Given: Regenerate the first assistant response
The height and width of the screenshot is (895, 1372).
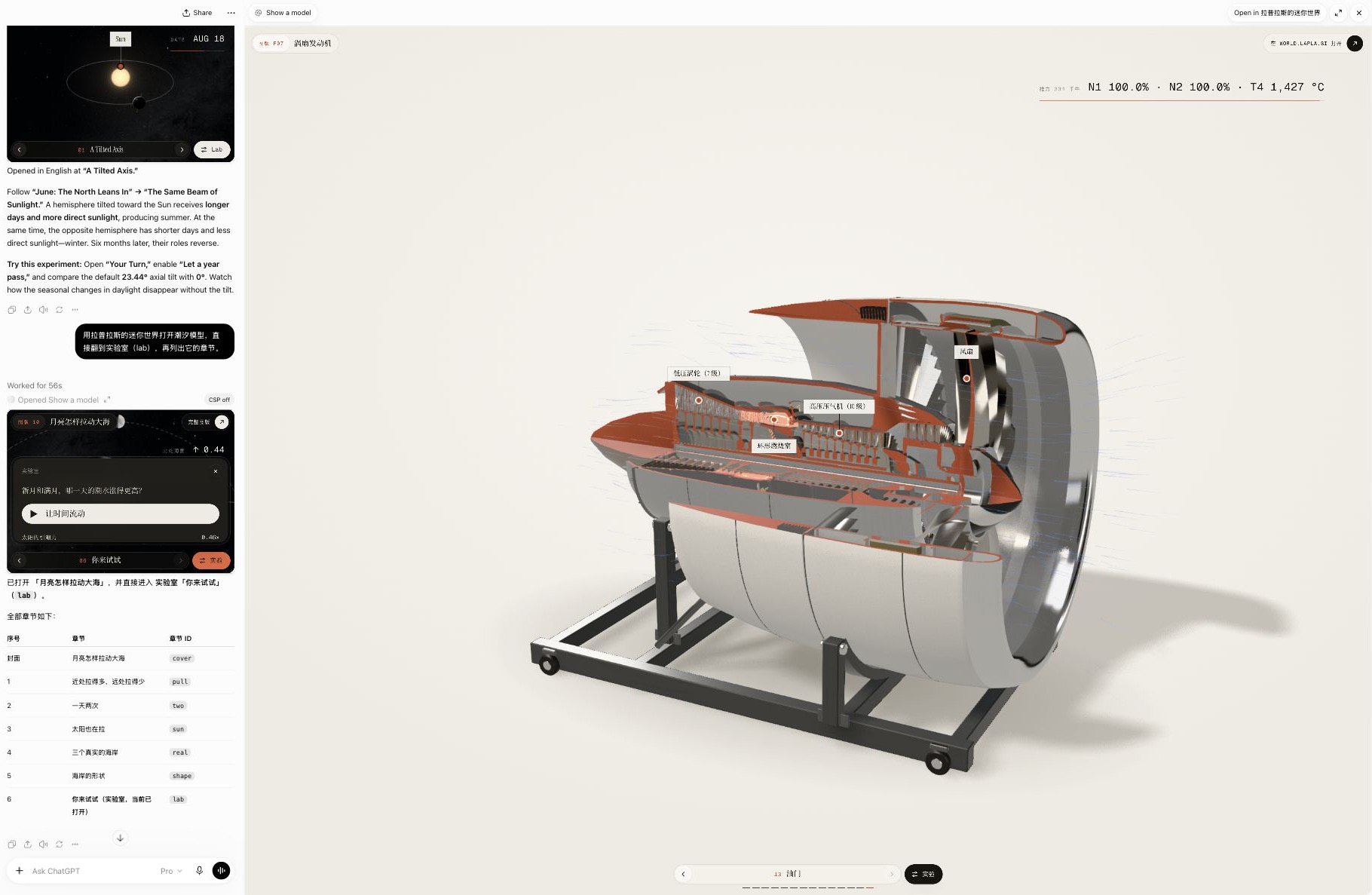Looking at the screenshot, I should pos(59,309).
